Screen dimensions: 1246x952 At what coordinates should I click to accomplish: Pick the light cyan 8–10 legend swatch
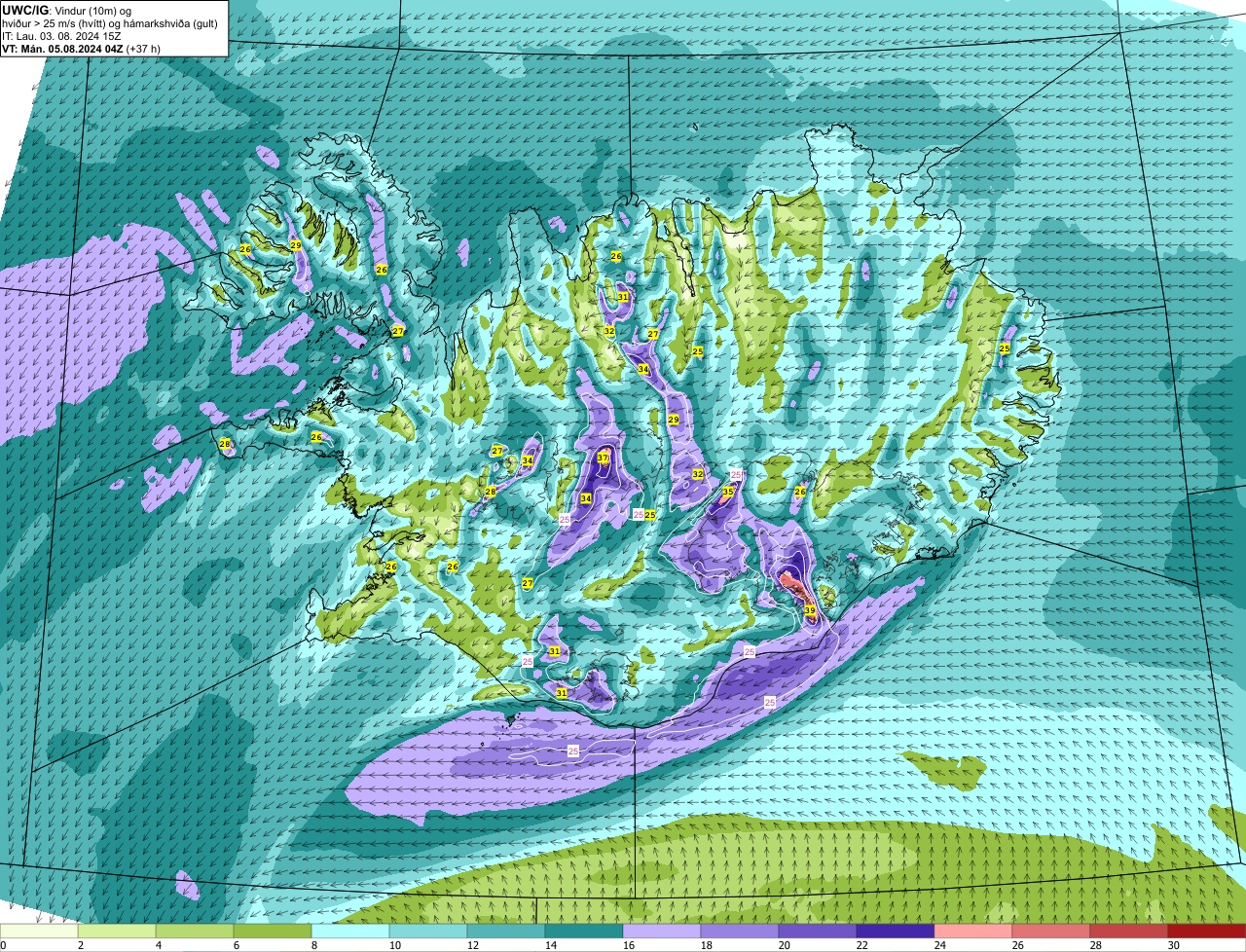[x=350, y=931]
